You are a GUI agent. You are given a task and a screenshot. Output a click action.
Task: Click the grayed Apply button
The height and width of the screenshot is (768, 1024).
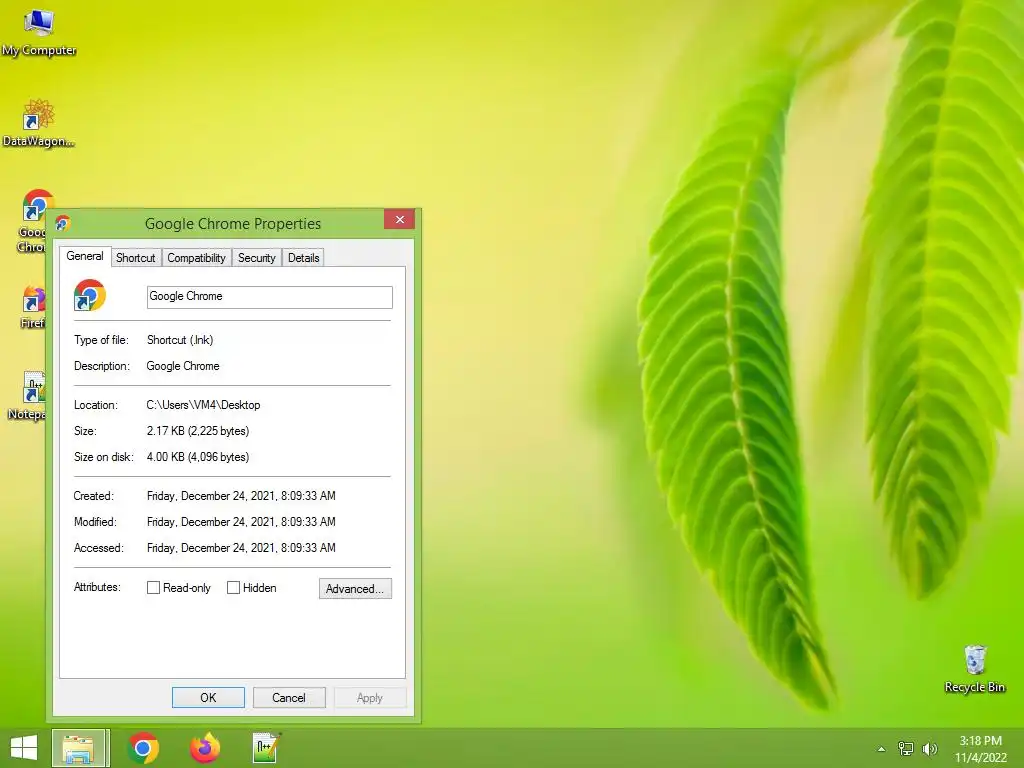(370, 697)
